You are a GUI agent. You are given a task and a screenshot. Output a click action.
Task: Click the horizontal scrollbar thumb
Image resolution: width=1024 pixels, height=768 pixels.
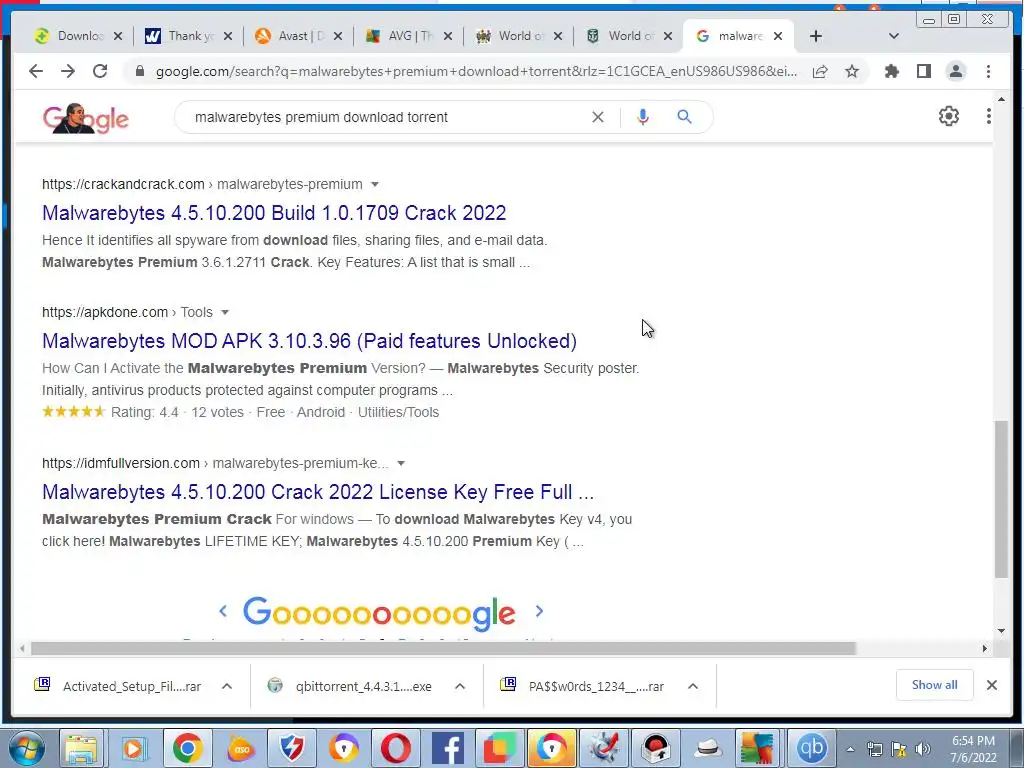click(443, 648)
